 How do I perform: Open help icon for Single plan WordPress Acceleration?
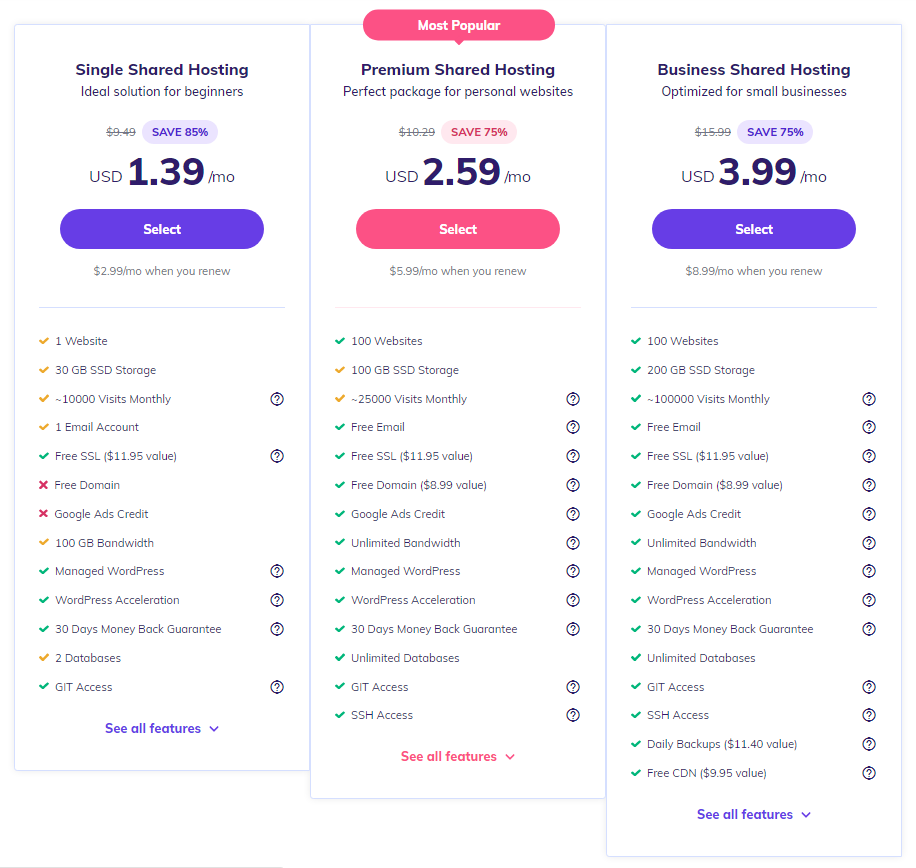(x=277, y=600)
